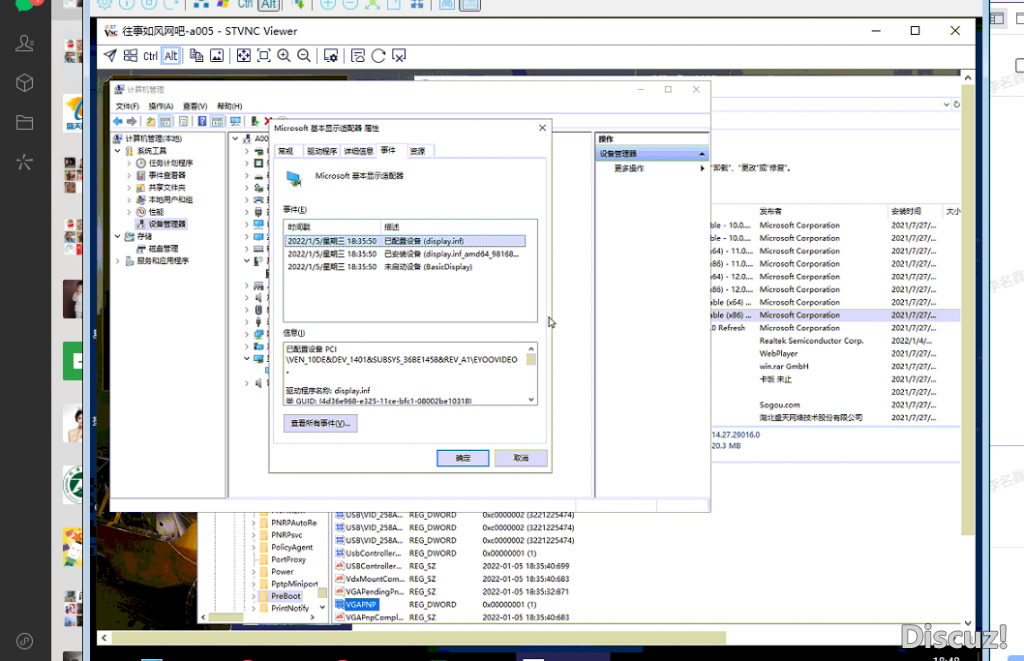Open the 帮助(H) menu
The image size is (1024, 661).
coord(229,106)
